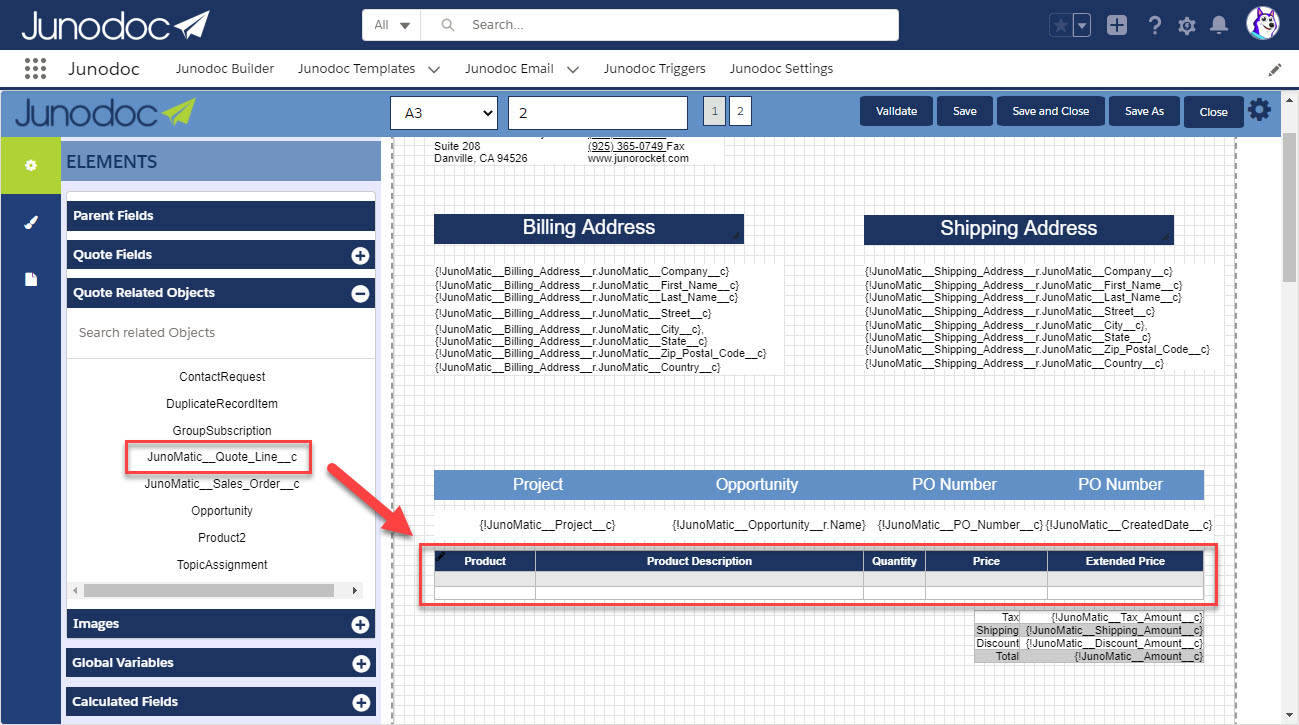Open notifications bell icon
This screenshot has width=1299, height=725.
pos(1220,26)
